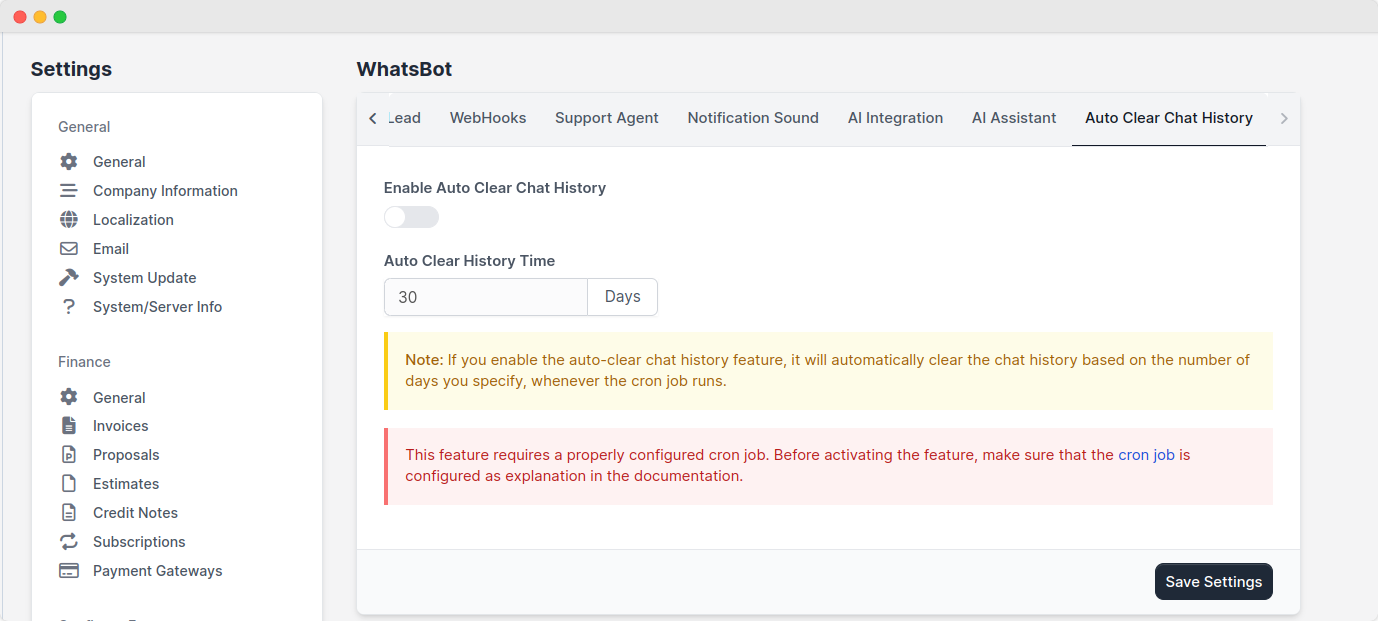
Task: Go to Subscriptions settings
Action: pos(139,542)
